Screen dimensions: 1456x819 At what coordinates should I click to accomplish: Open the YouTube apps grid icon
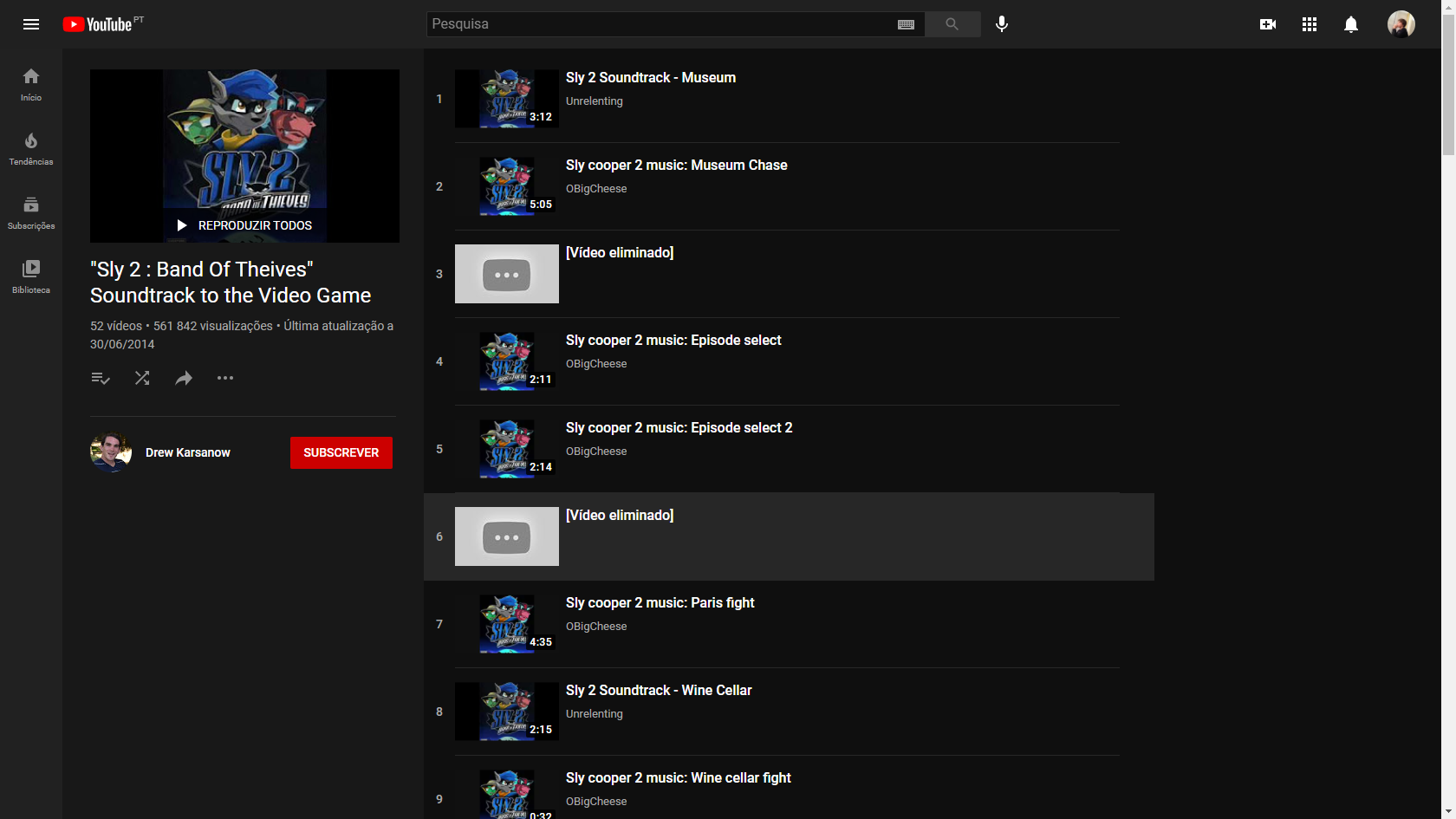(x=1309, y=24)
